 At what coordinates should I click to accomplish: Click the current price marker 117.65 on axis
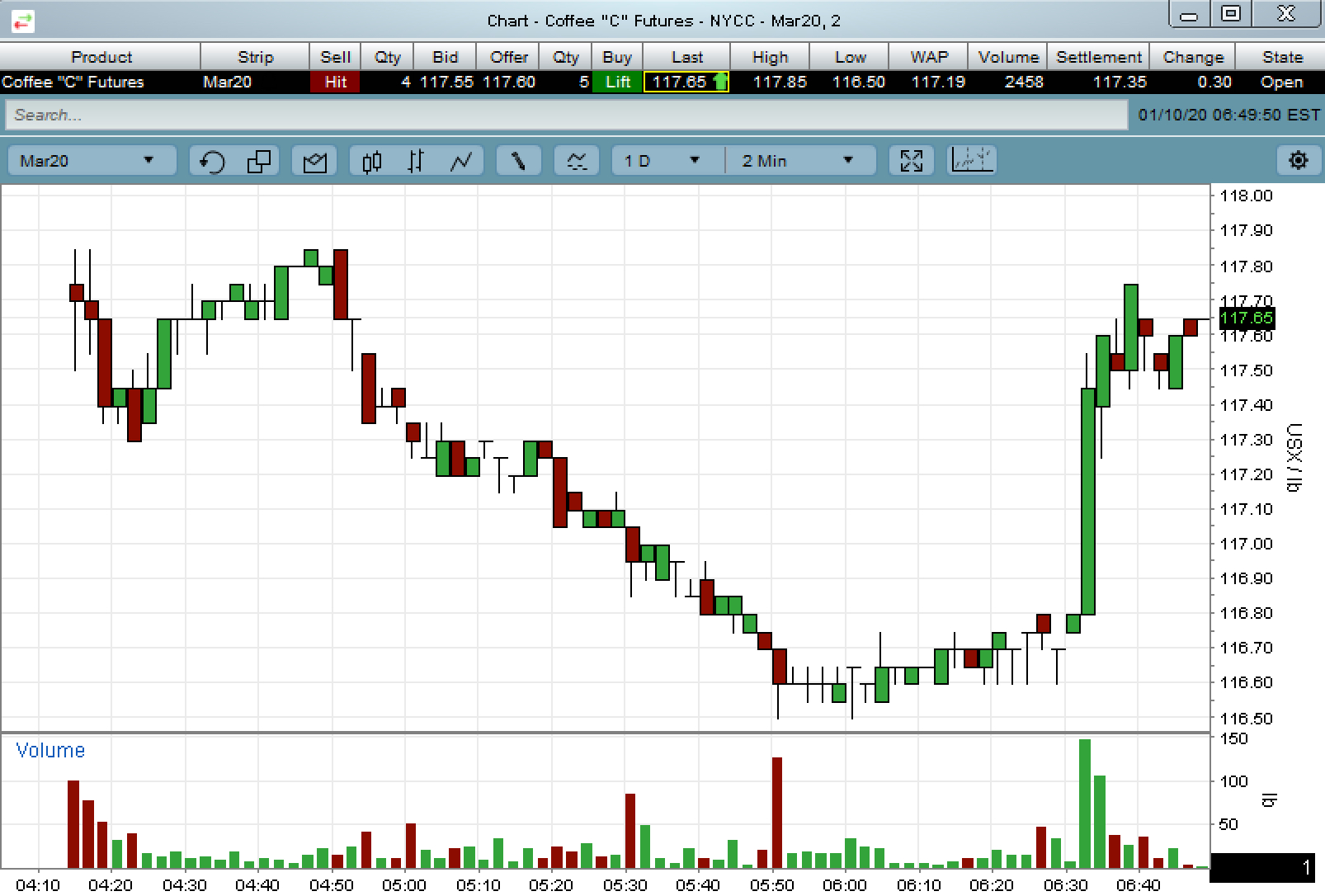(1246, 318)
